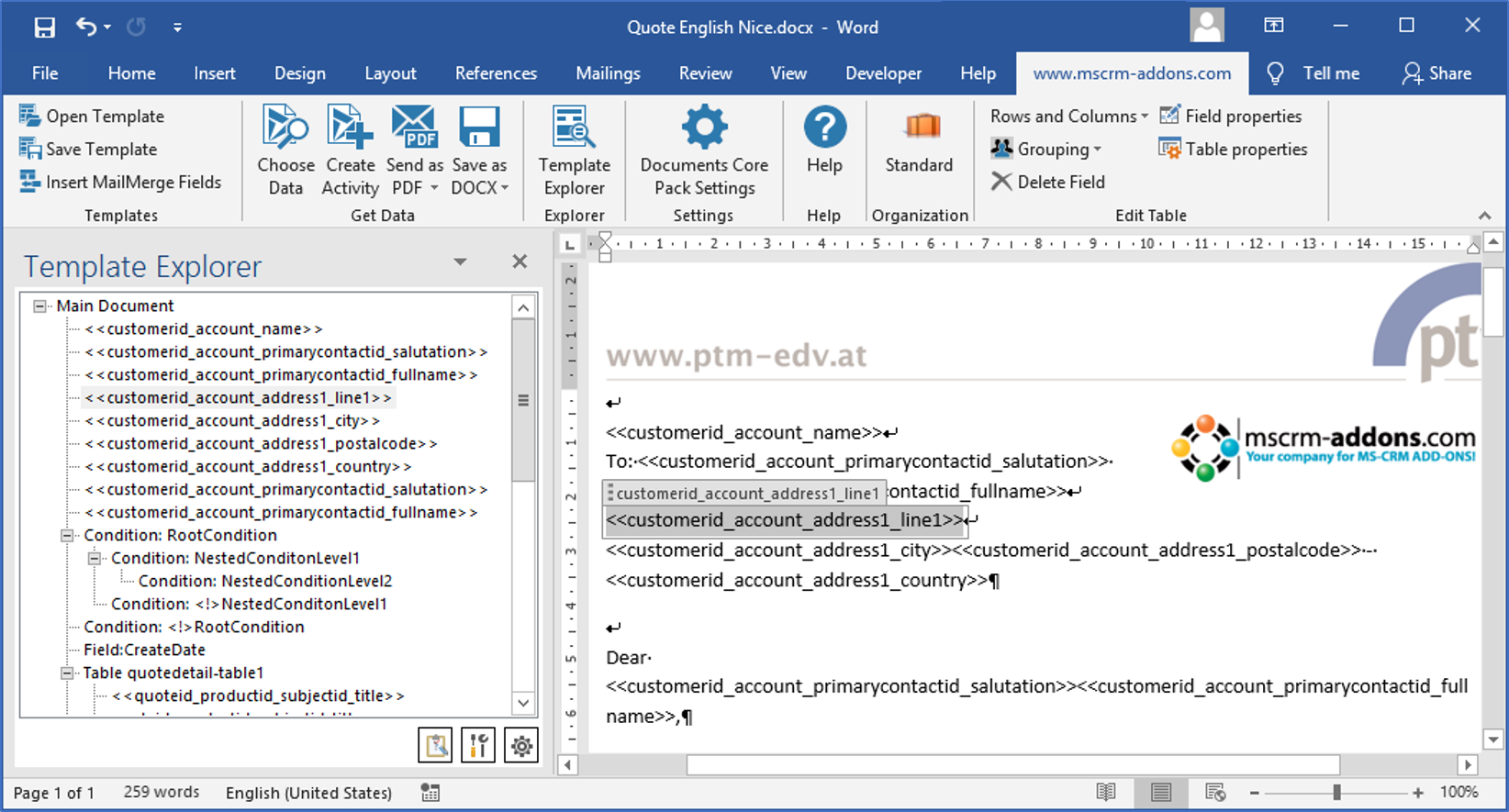Select <<customerid_account_name>> tree item
Screen dimensions: 1509x812
click(204, 329)
